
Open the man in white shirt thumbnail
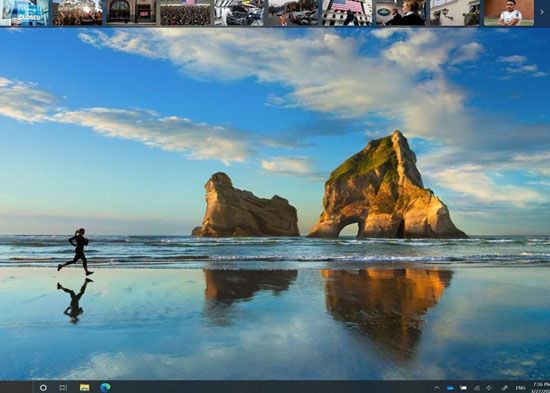tap(509, 13)
